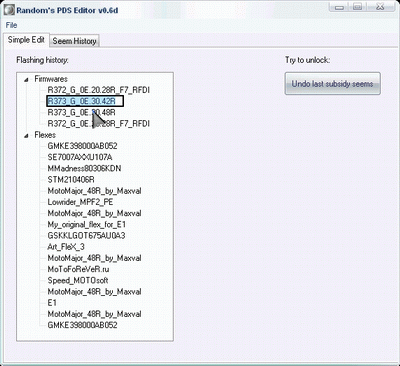
Task: Select MotoMajor_48R_by_Maxval below Lowrider_MPF2_PE
Action: click(94, 213)
